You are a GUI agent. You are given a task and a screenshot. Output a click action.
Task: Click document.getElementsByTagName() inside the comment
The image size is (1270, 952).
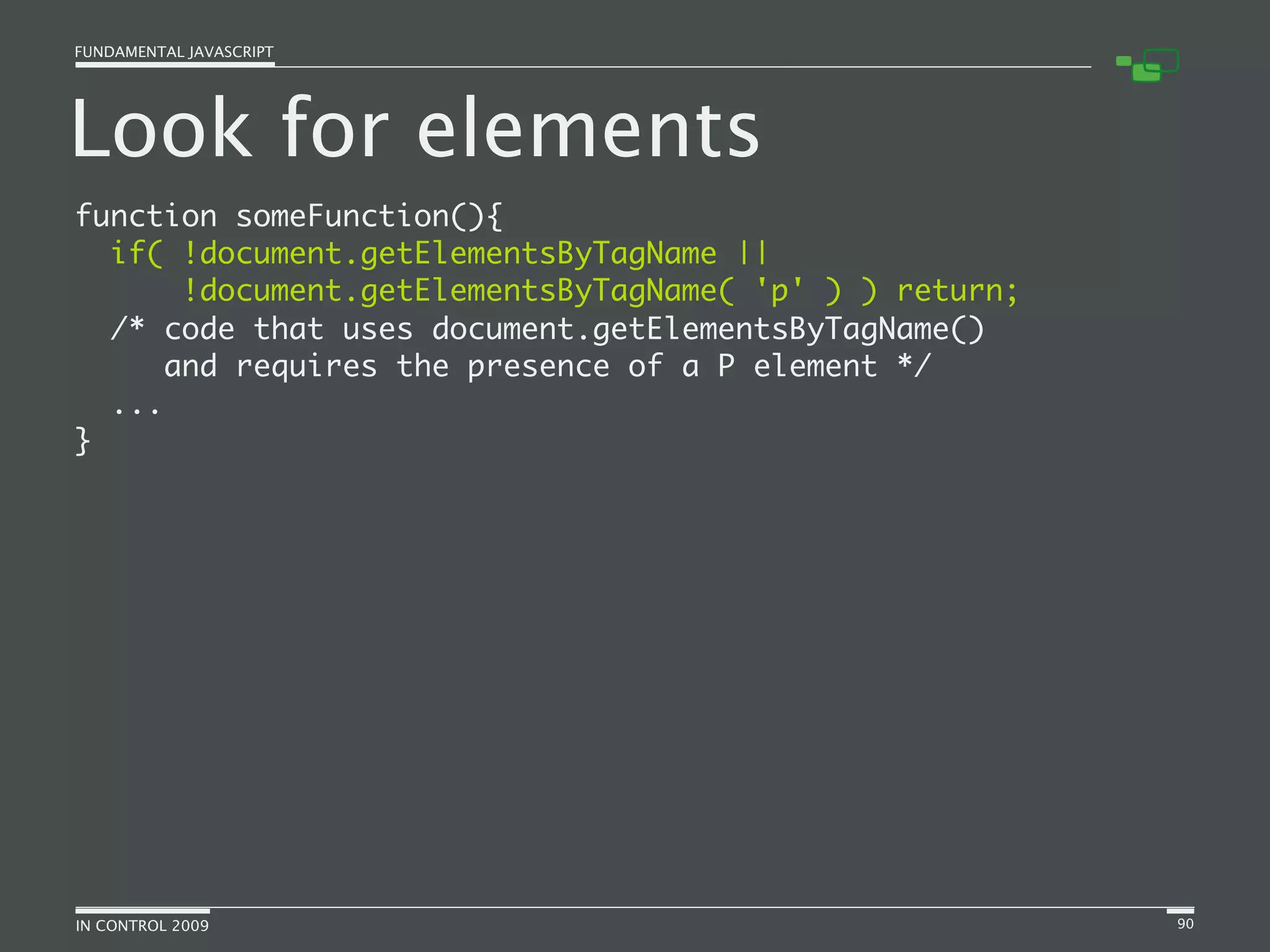(x=708, y=329)
